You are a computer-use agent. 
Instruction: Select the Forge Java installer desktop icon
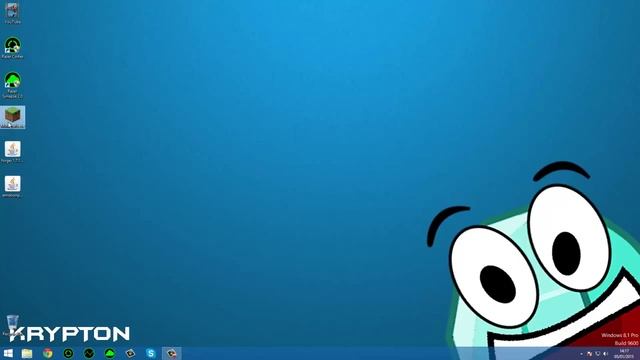point(12,152)
